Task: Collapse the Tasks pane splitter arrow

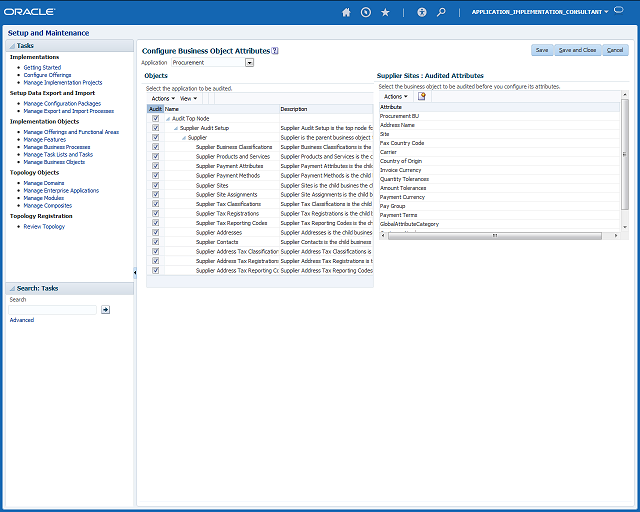Action: tap(135, 272)
